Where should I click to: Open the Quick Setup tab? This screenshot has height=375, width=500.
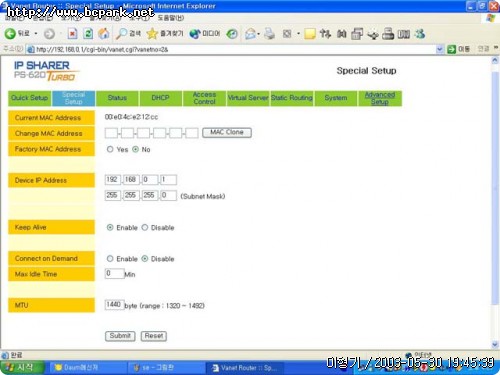coord(29,98)
